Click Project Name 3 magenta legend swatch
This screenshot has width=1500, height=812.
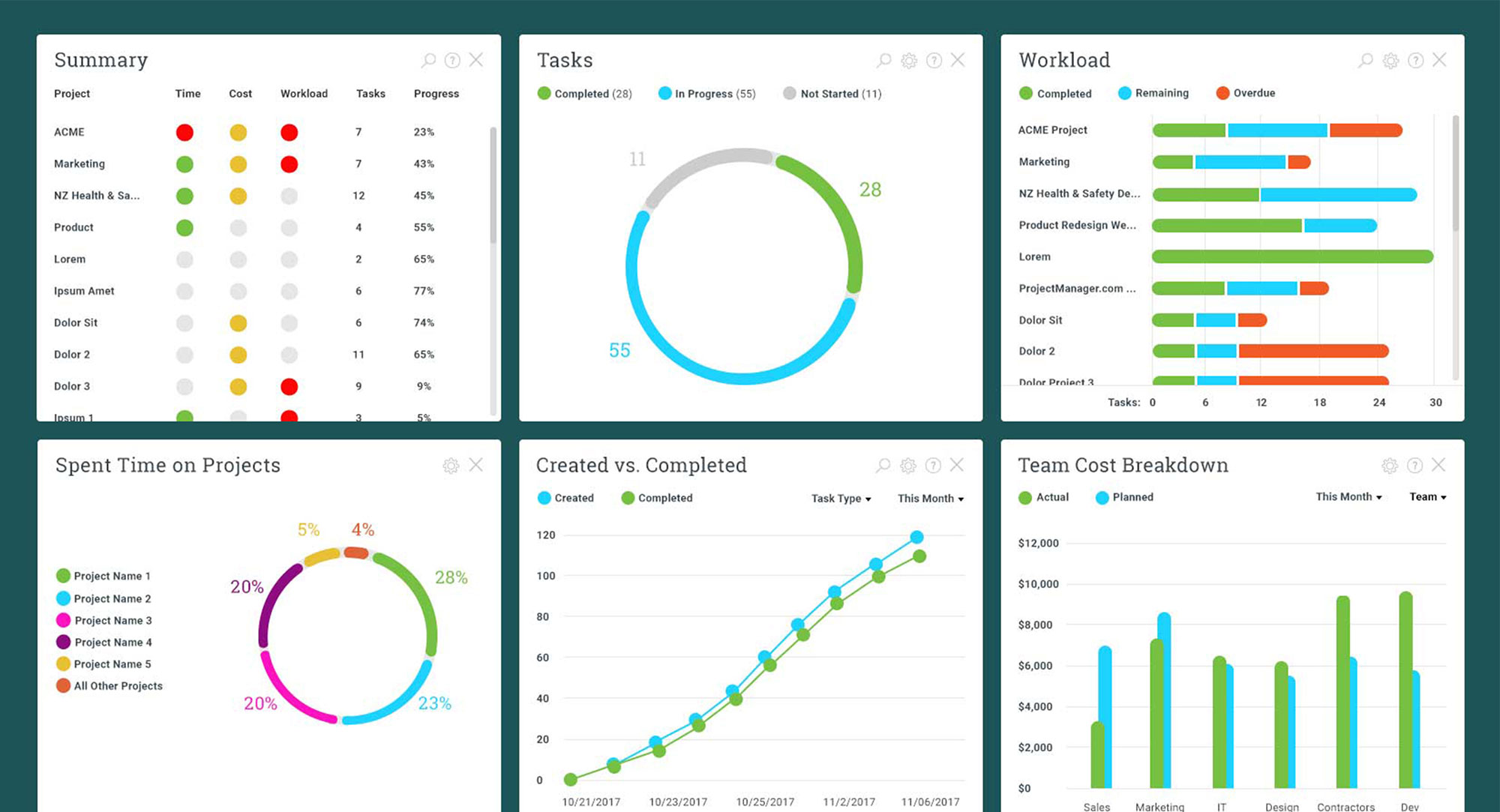tap(63, 620)
